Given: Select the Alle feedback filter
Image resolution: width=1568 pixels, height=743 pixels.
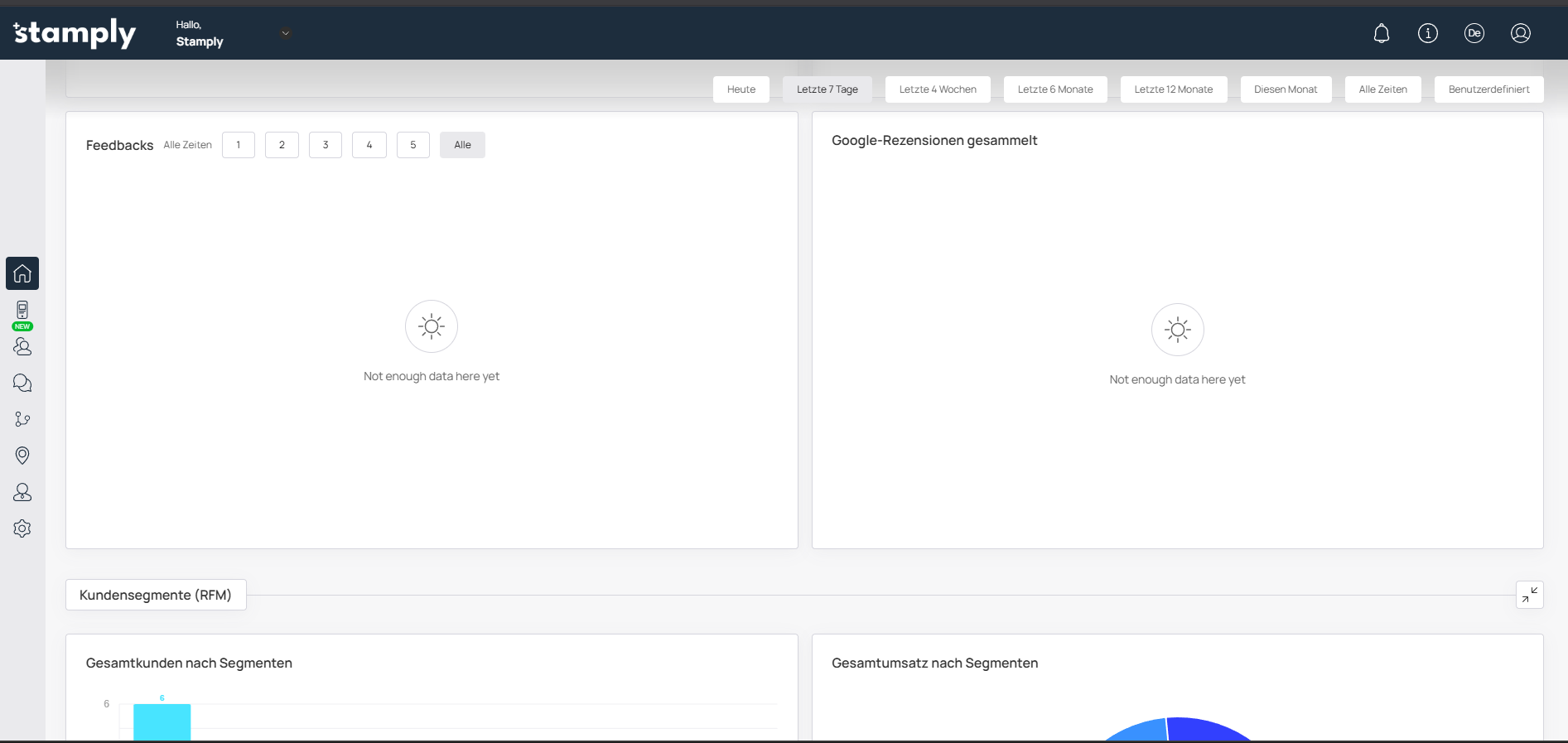Looking at the screenshot, I should [x=462, y=145].
